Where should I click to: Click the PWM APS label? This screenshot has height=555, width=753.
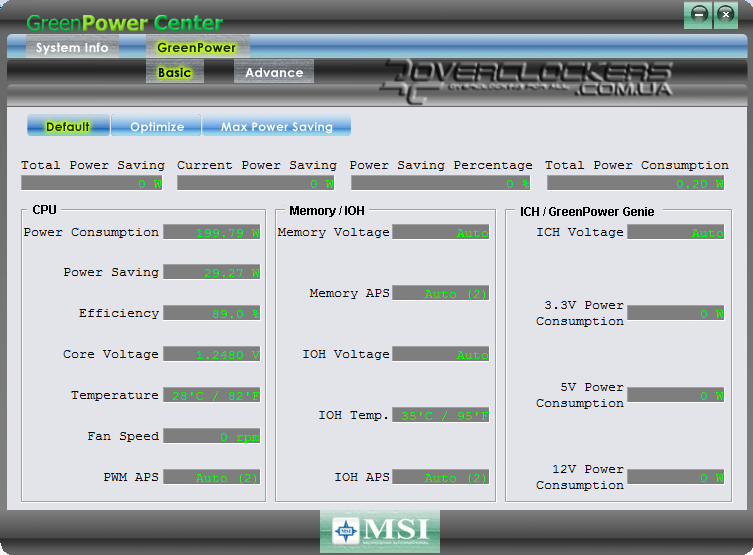(131, 477)
